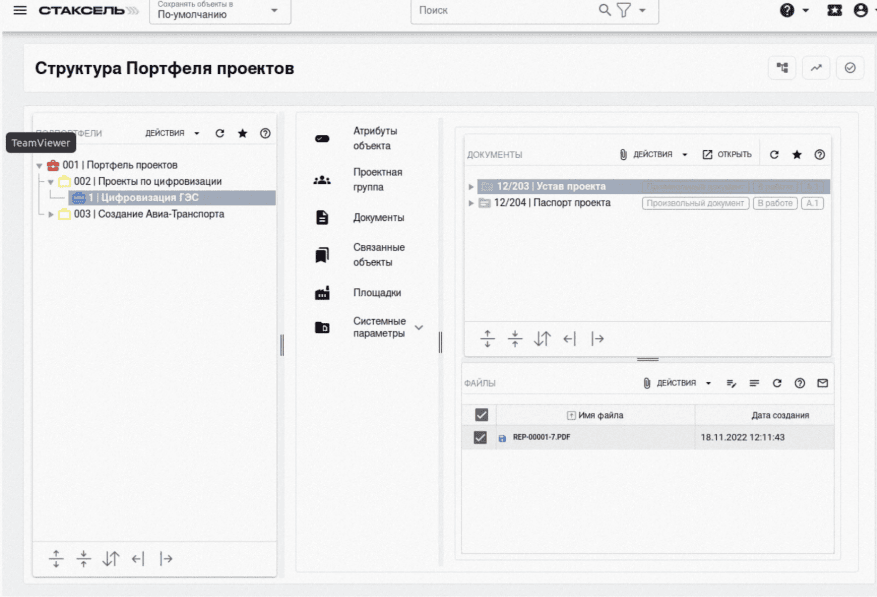Uncheck the REP-00001-7.PDF file checkbox
The image size is (877, 597).
pyautogui.click(x=480, y=437)
